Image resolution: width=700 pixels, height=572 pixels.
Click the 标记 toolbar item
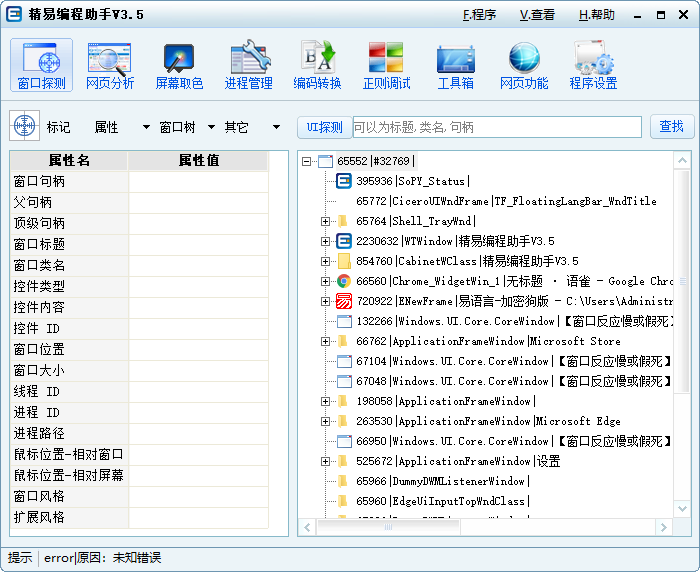click(x=58, y=127)
